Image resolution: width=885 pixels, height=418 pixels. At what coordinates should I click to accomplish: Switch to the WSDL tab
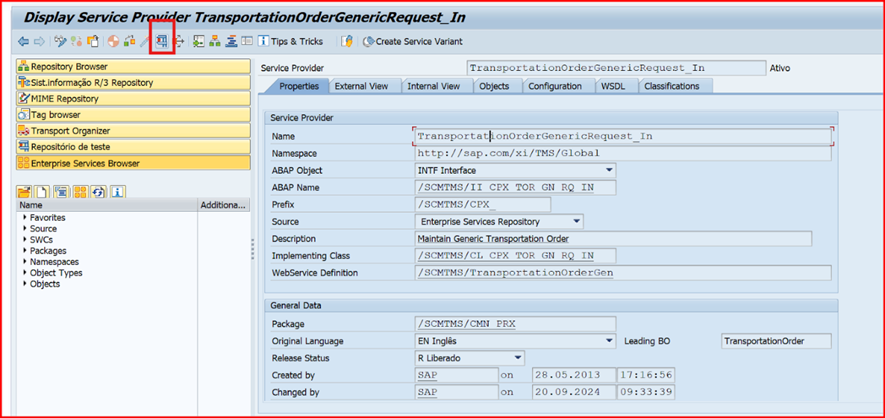pos(612,87)
